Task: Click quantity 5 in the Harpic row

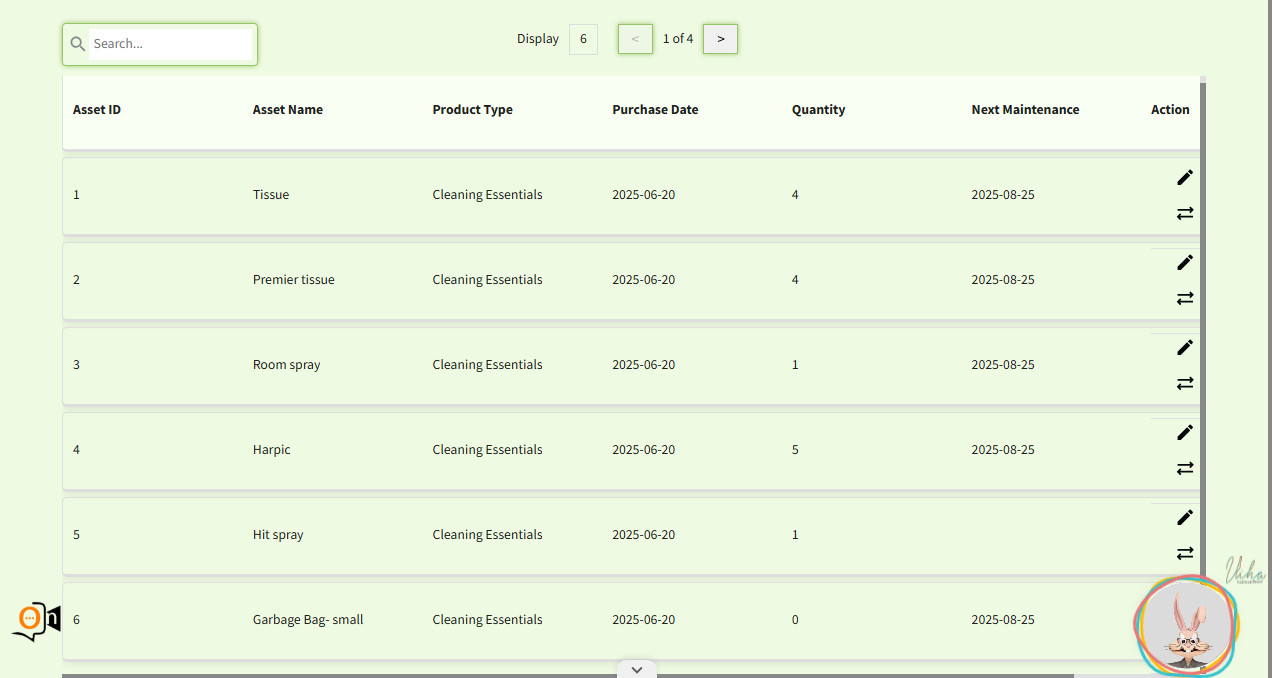Action: [795, 450]
